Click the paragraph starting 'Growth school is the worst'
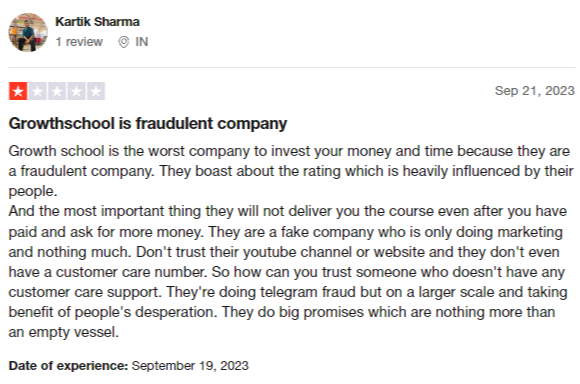This screenshot has width=580, height=384. (291, 171)
